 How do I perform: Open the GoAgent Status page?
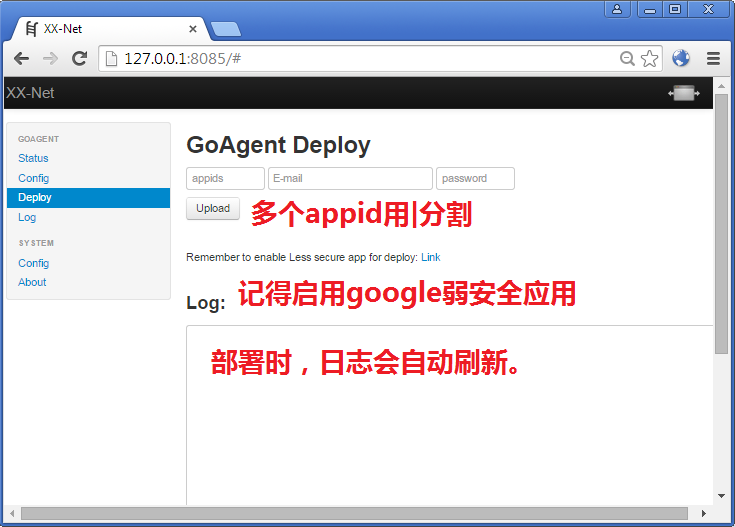[x=33, y=158]
